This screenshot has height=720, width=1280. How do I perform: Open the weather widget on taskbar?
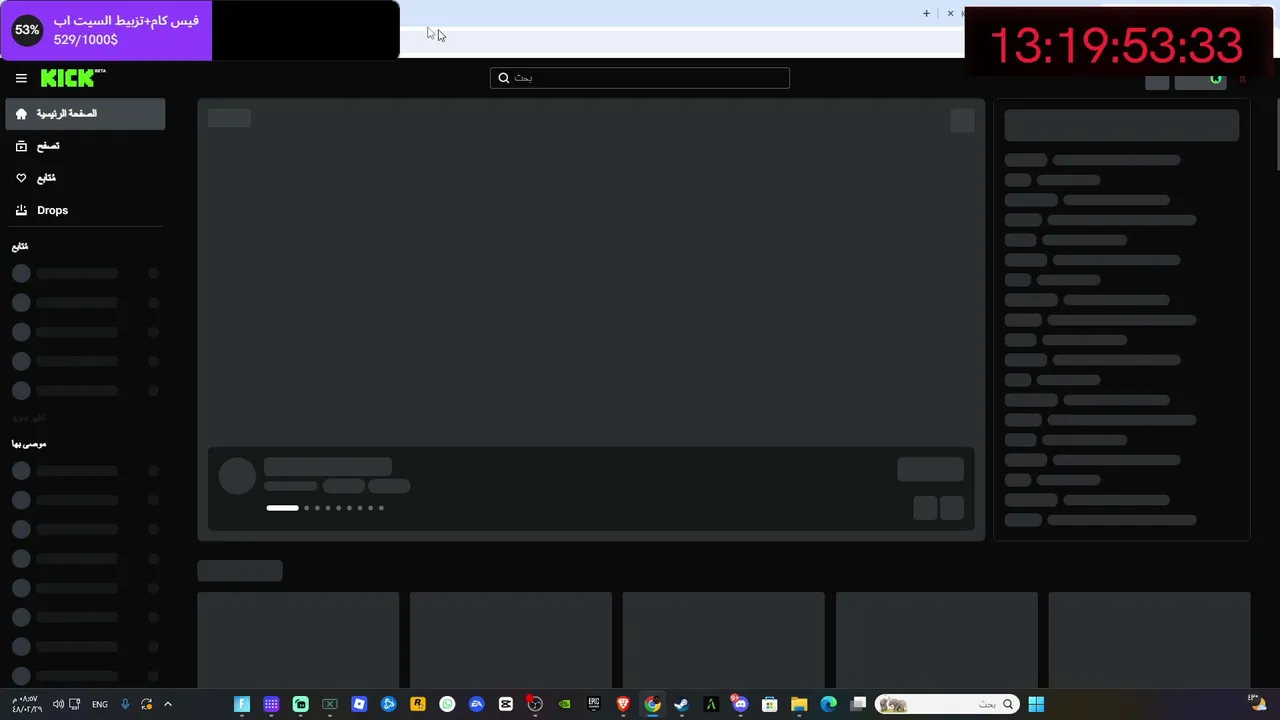[x=1256, y=703]
